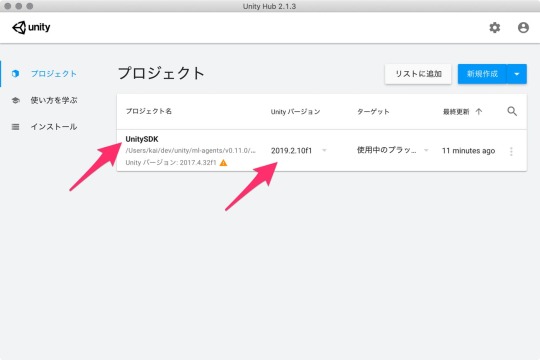Open target platform dropdown 使用中のプラッ...
540x360 pixels.
[393, 150]
